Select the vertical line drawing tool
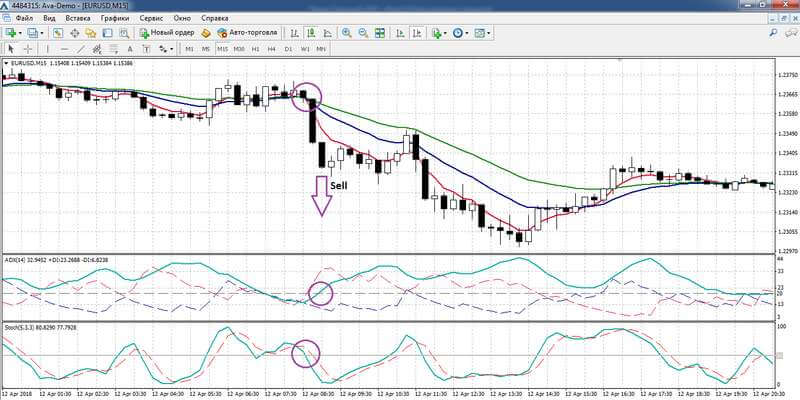The width and height of the screenshot is (800, 400). point(47,49)
